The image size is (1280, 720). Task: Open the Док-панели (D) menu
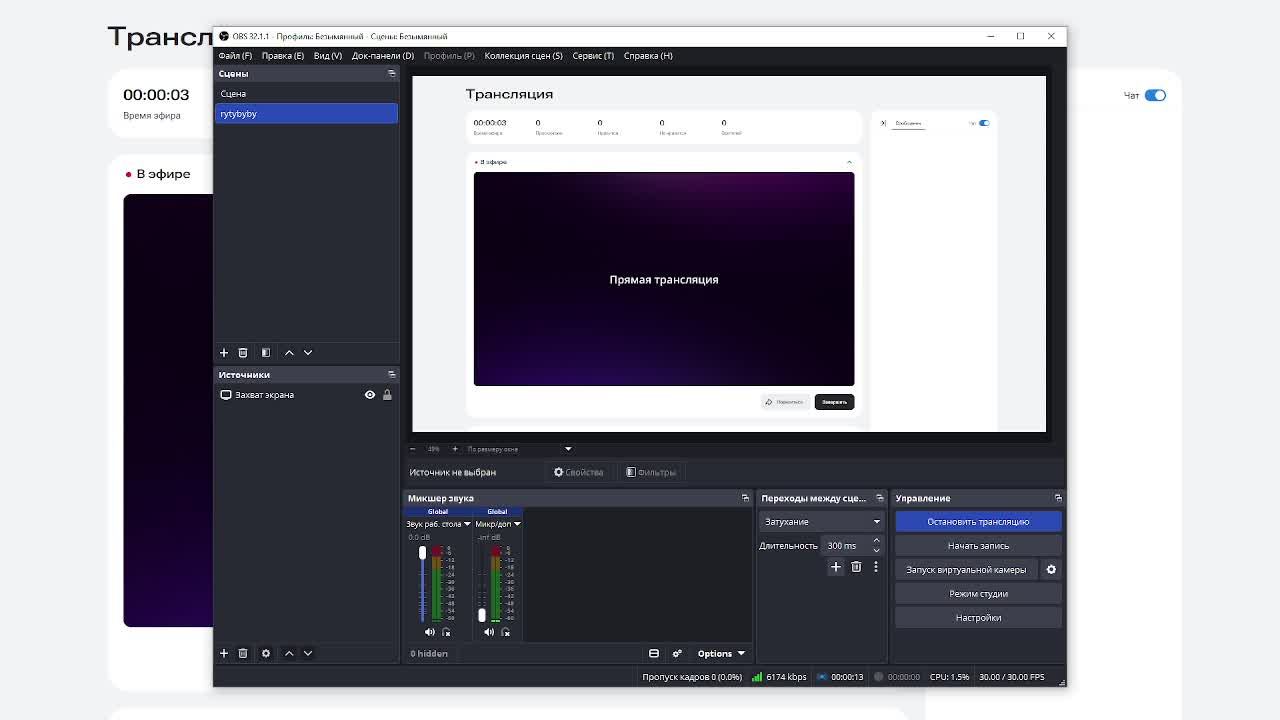[x=383, y=56]
